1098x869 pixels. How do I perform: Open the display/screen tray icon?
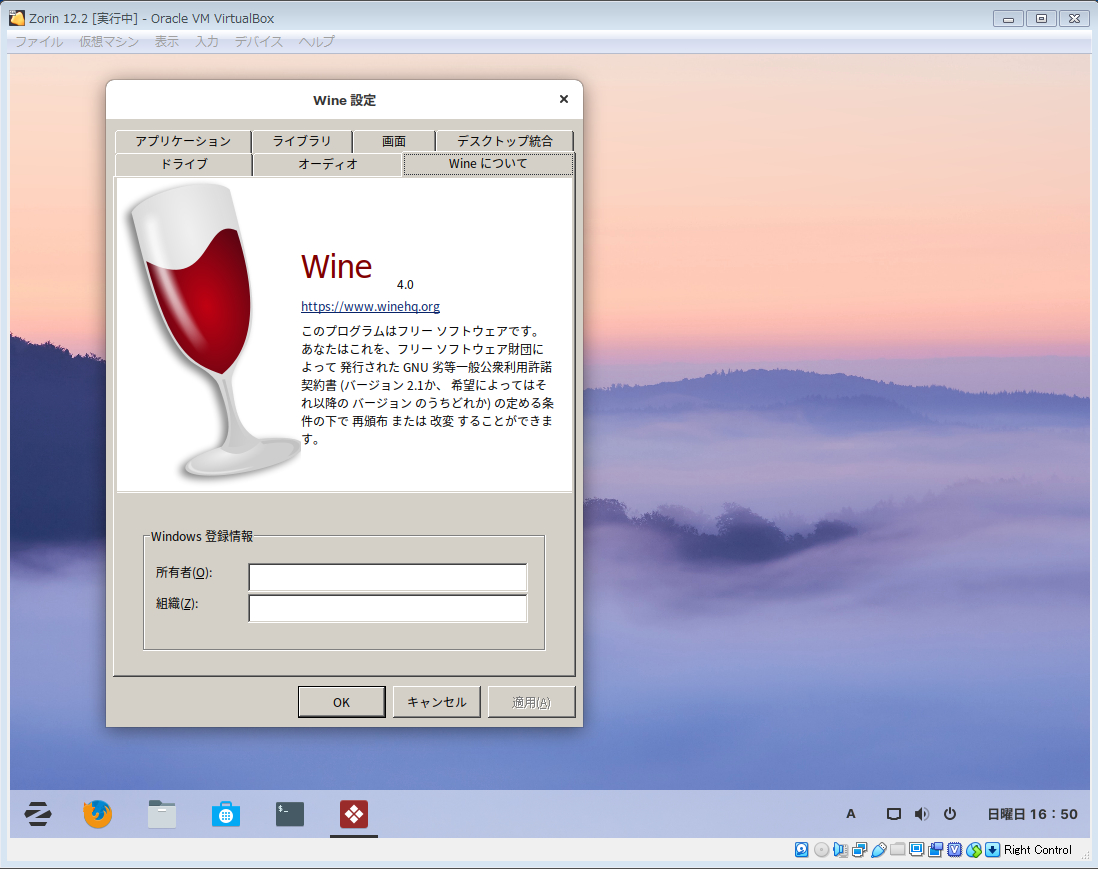(x=894, y=814)
